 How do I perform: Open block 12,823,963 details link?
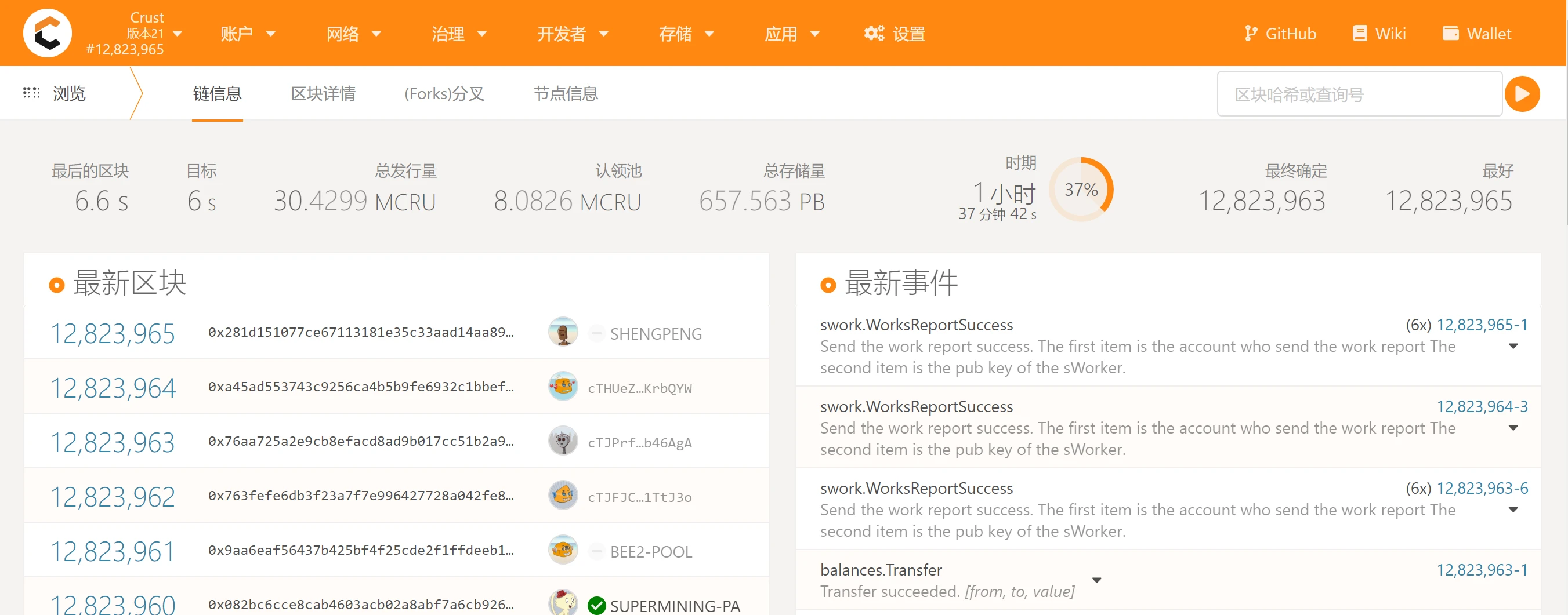112,442
